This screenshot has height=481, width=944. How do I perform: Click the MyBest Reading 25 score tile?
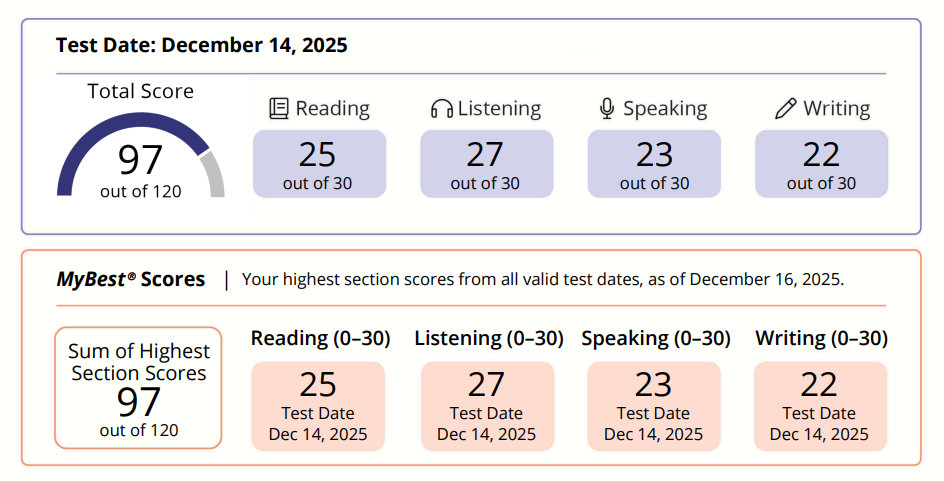(318, 406)
